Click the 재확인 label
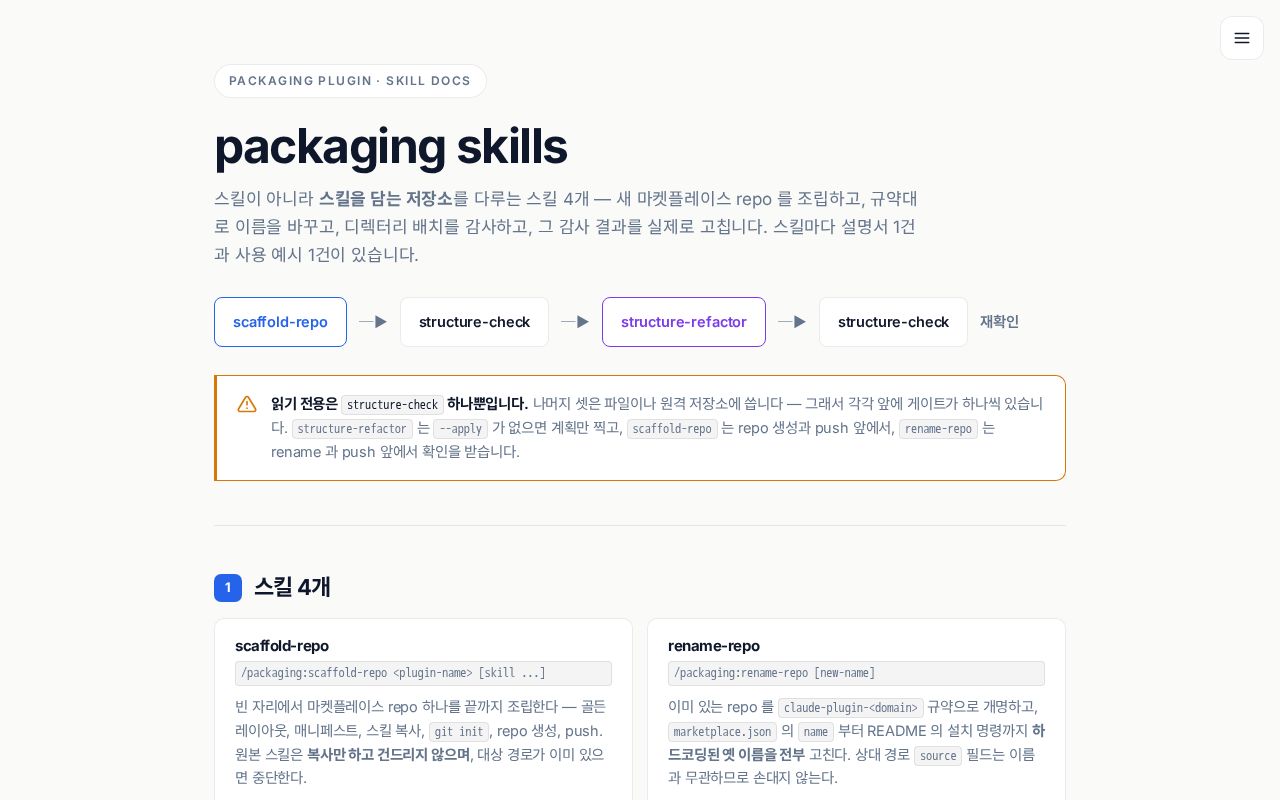This screenshot has width=1280, height=800. click(999, 322)
